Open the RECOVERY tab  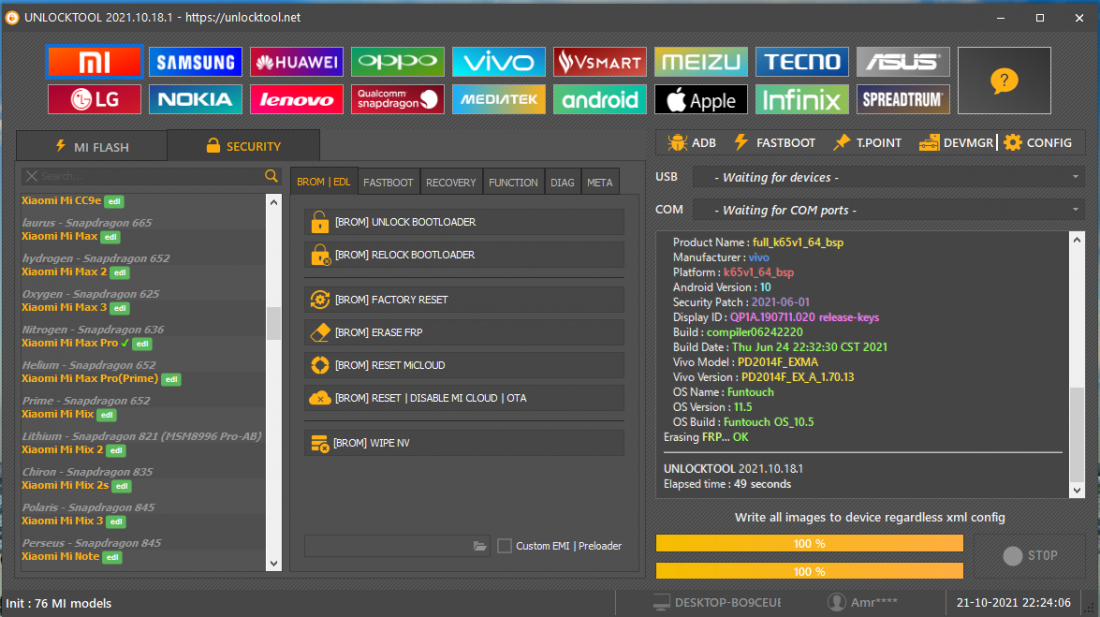(451, 182)
